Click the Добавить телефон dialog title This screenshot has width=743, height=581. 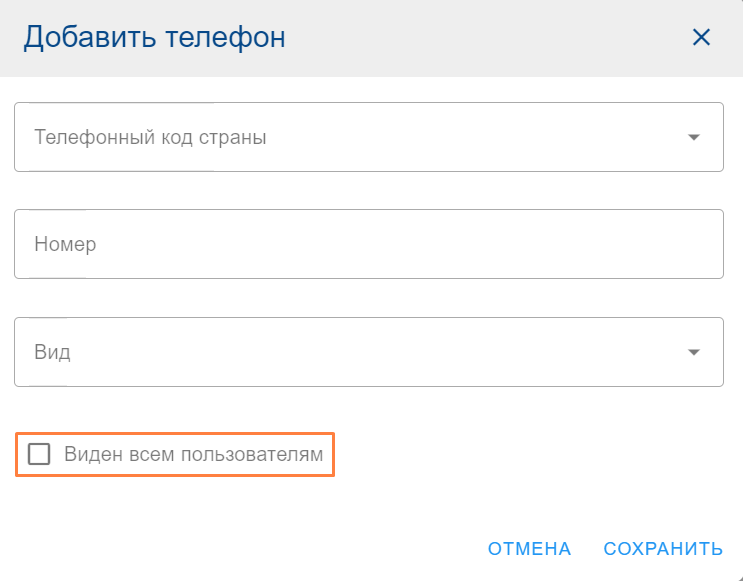pyautogui.click(x=155, y=38)
